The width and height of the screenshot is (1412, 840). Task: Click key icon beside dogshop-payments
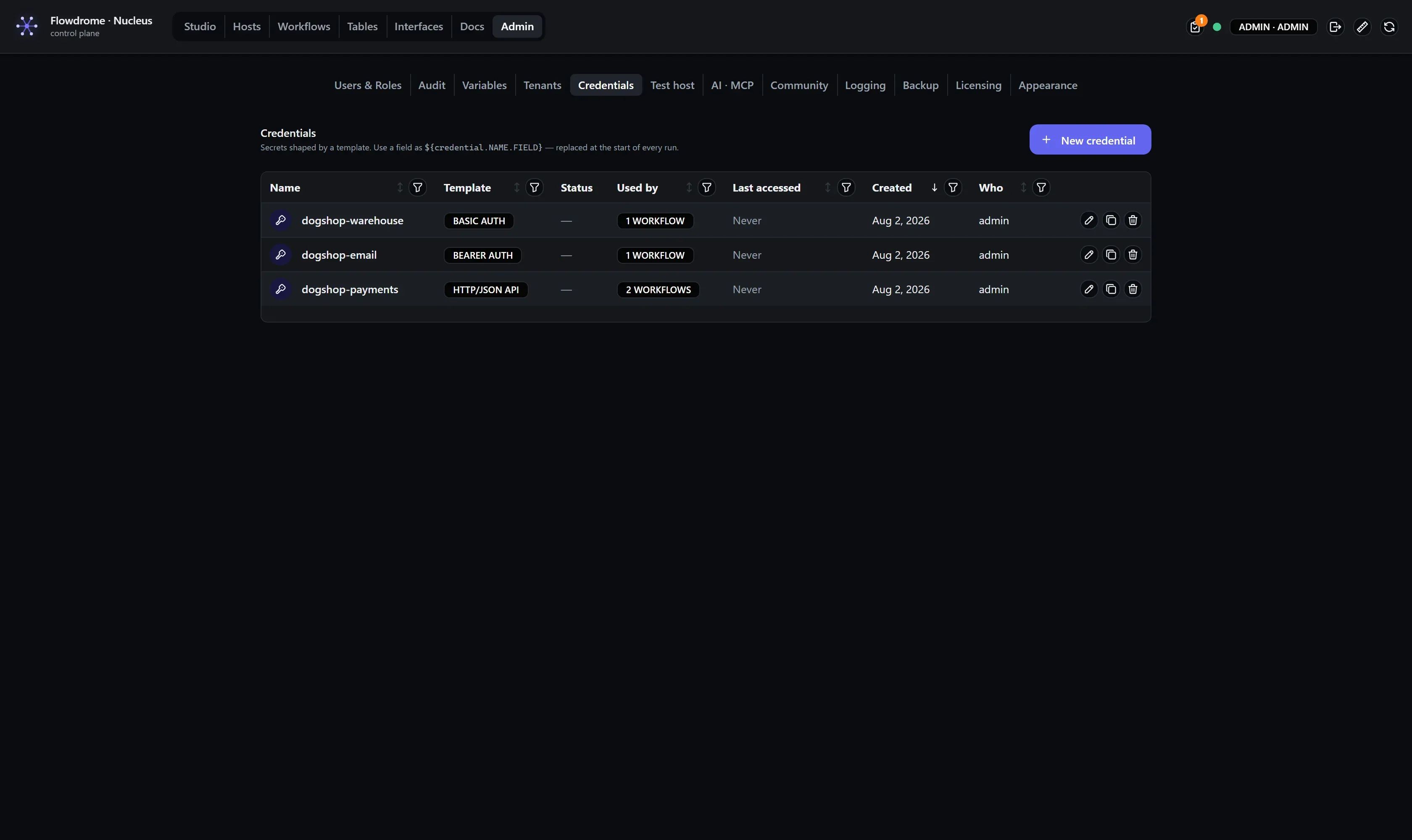click(280, 289)
